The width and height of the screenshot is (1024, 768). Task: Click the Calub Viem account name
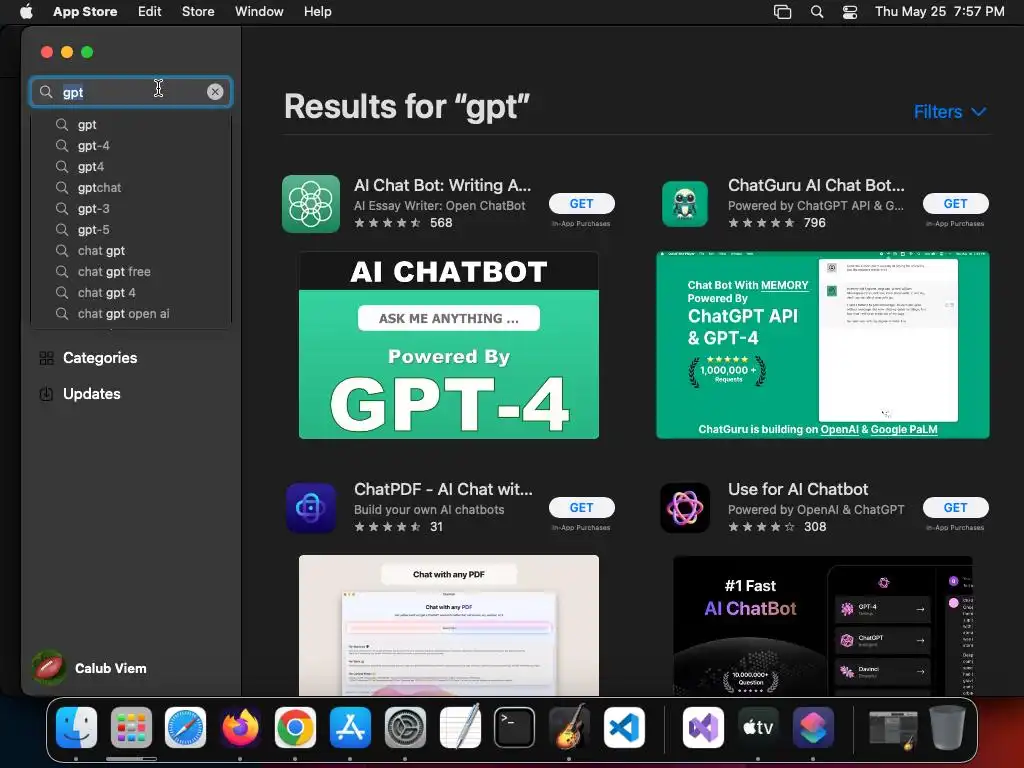click(x=110, y=668)
